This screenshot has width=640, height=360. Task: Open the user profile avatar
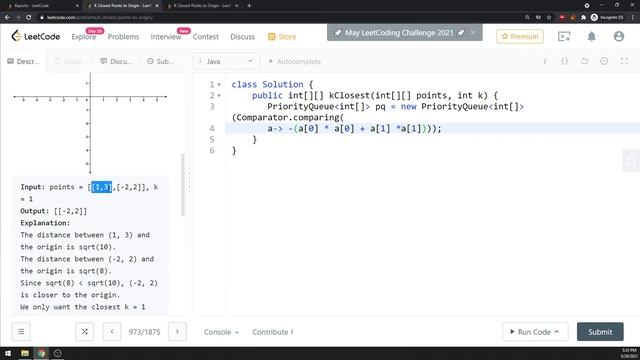point(619,36)
